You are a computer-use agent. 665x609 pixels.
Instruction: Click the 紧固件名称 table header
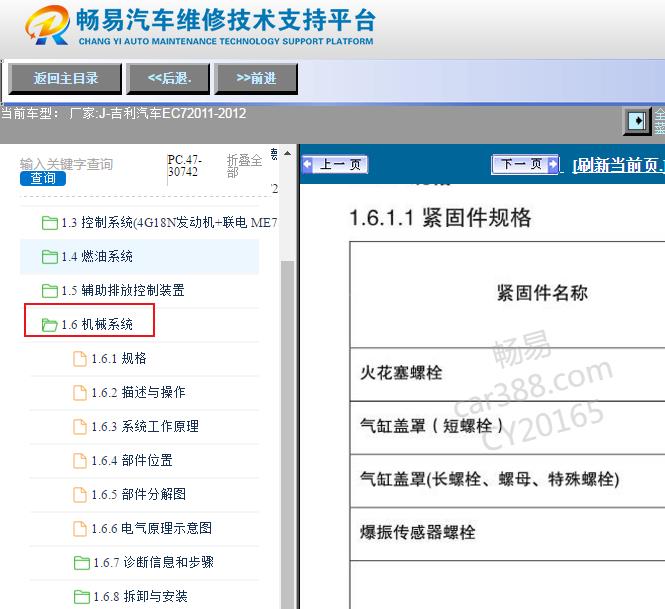tap(542, 293)
